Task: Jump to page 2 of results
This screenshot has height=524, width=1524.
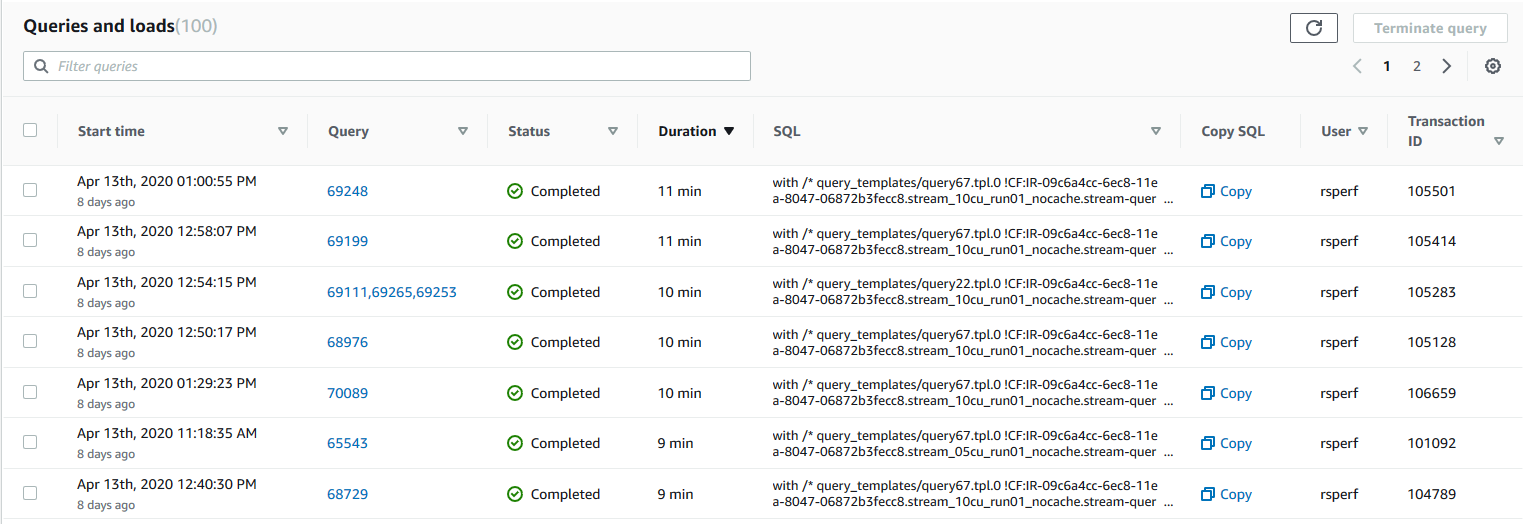Action: [1416, 66]
